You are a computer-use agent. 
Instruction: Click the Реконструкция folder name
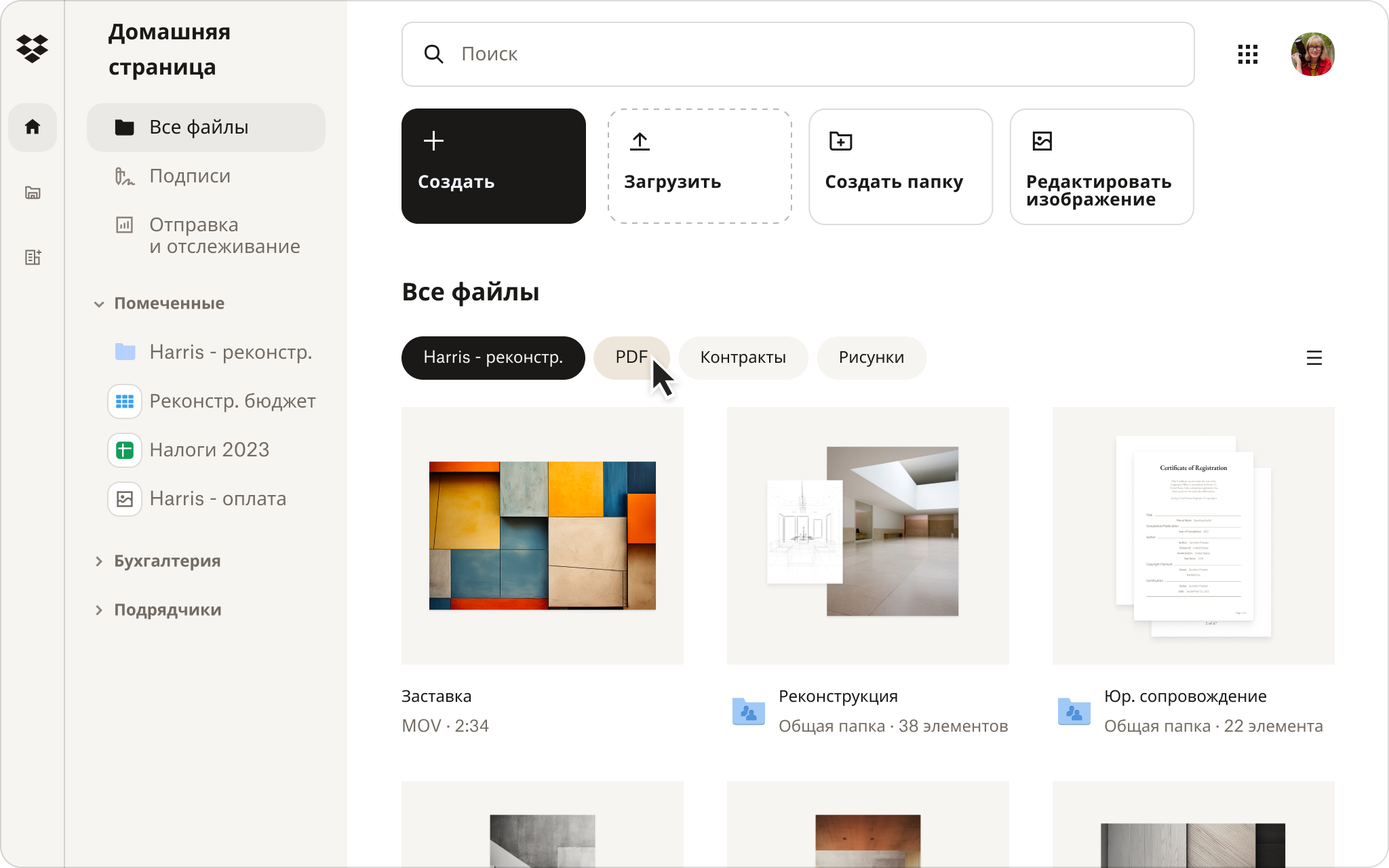point(838,696)
